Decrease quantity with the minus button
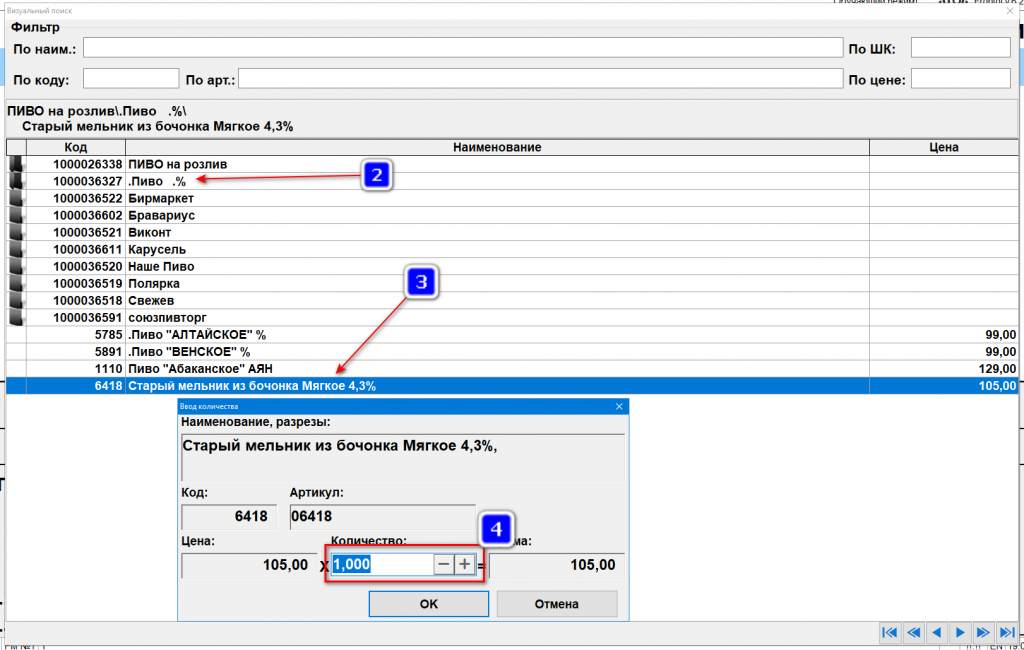 (444, 565)
